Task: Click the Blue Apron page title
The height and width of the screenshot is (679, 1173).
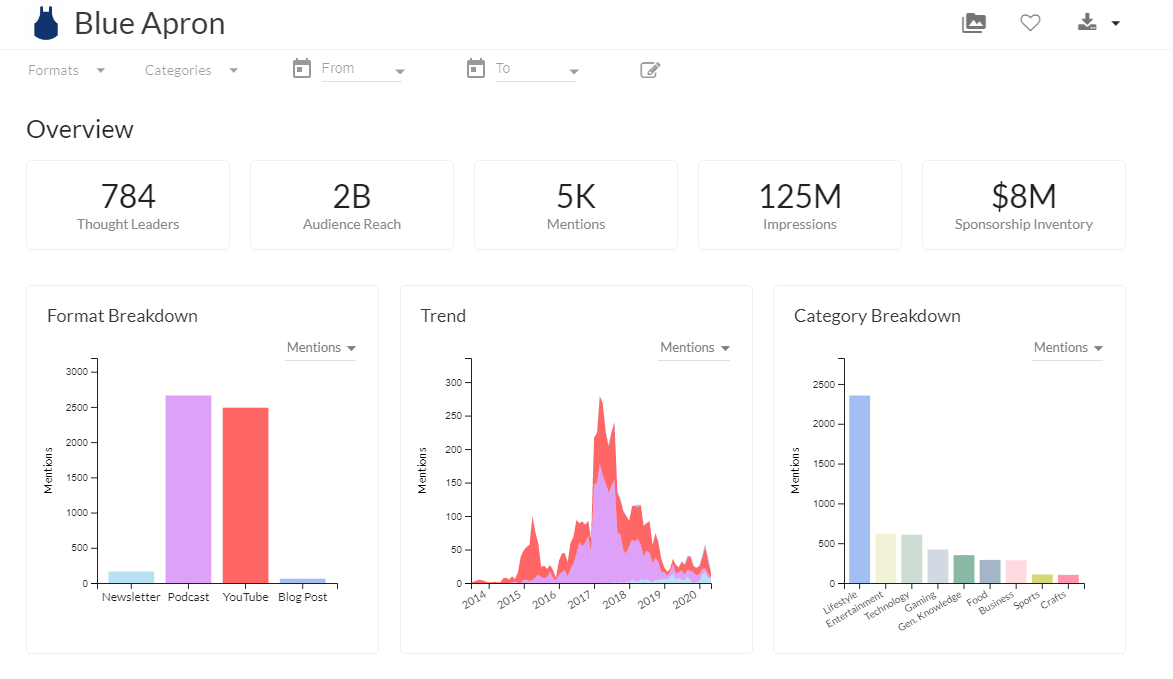Action: pyautogui.click(x=150, y=23)
